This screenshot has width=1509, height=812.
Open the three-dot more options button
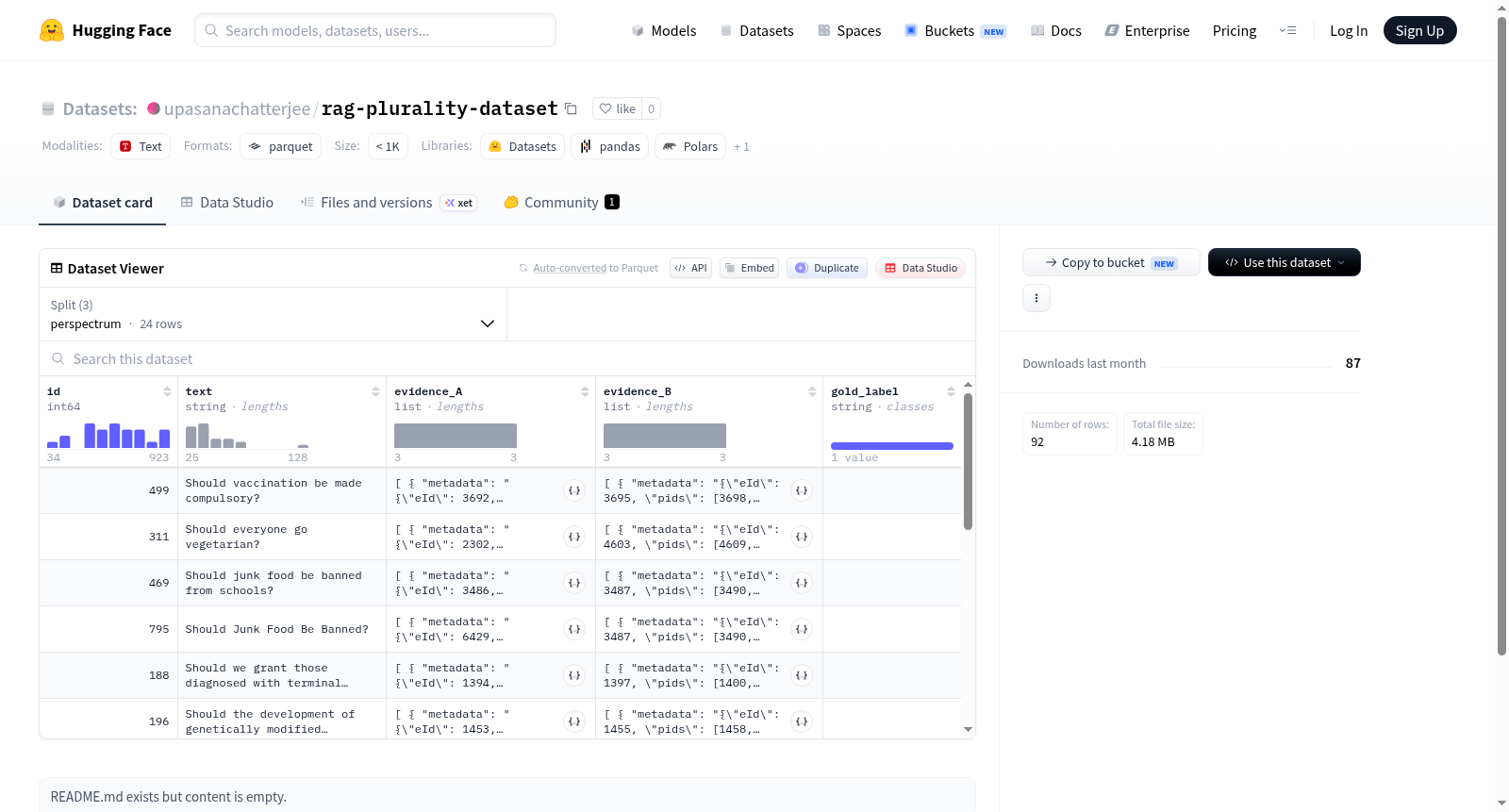point(1036,298)
